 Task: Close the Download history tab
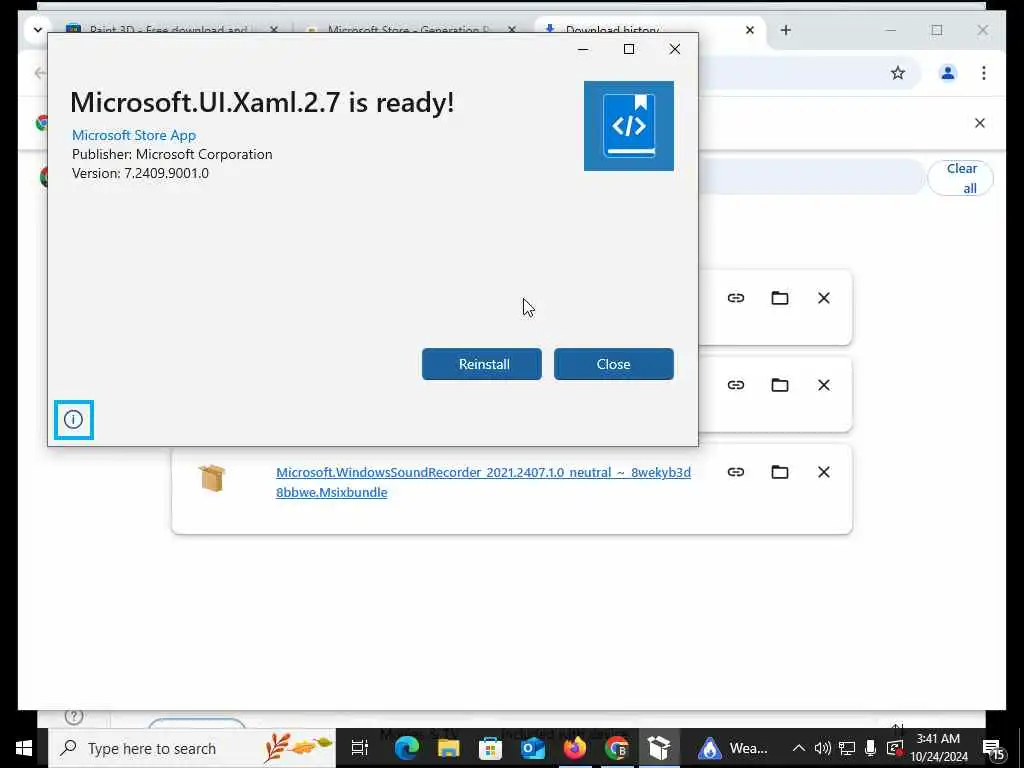pyautogui.click(x=750, y=30)
